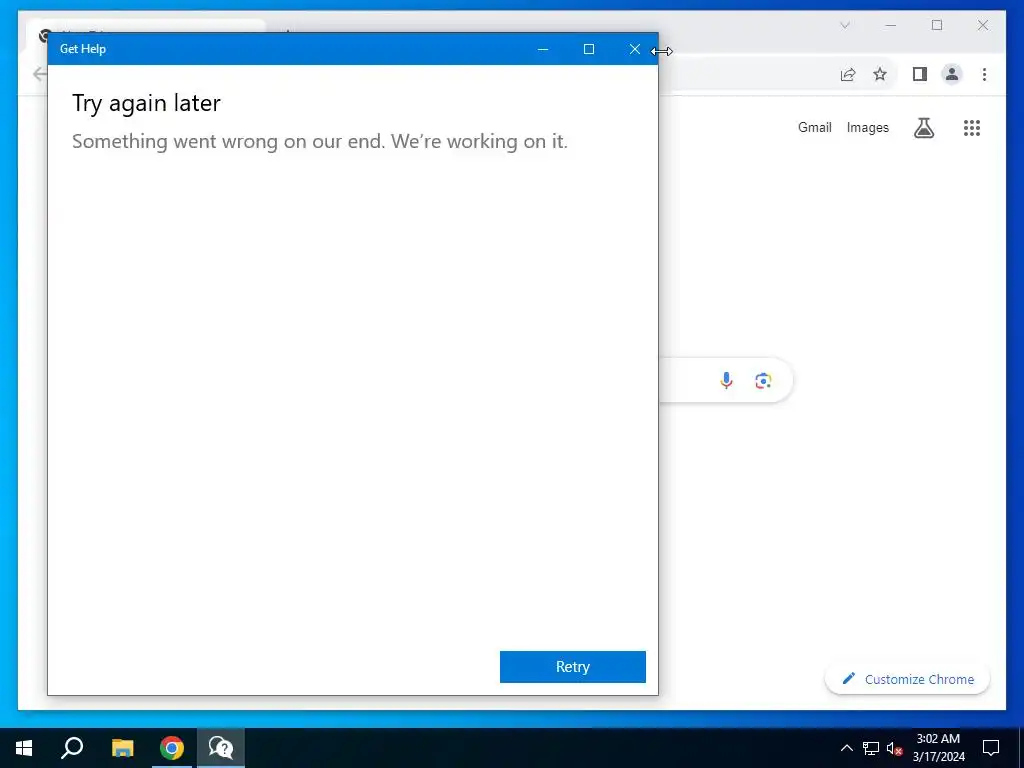Screen dimensions: 1024x768
Task: Maximize the Get Help window
Action: point(588,49)
